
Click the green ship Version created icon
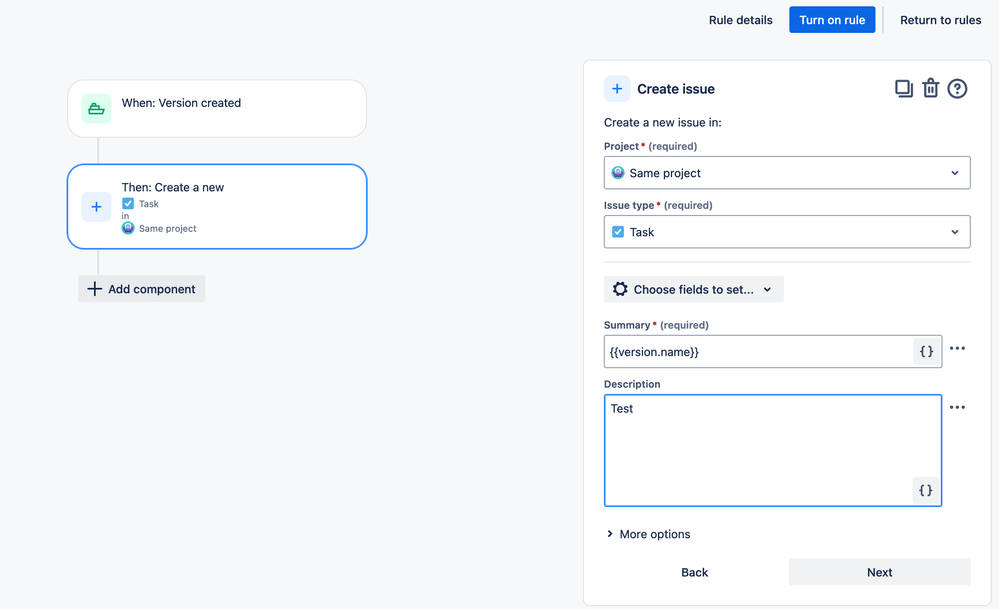[x=96, y=108]
